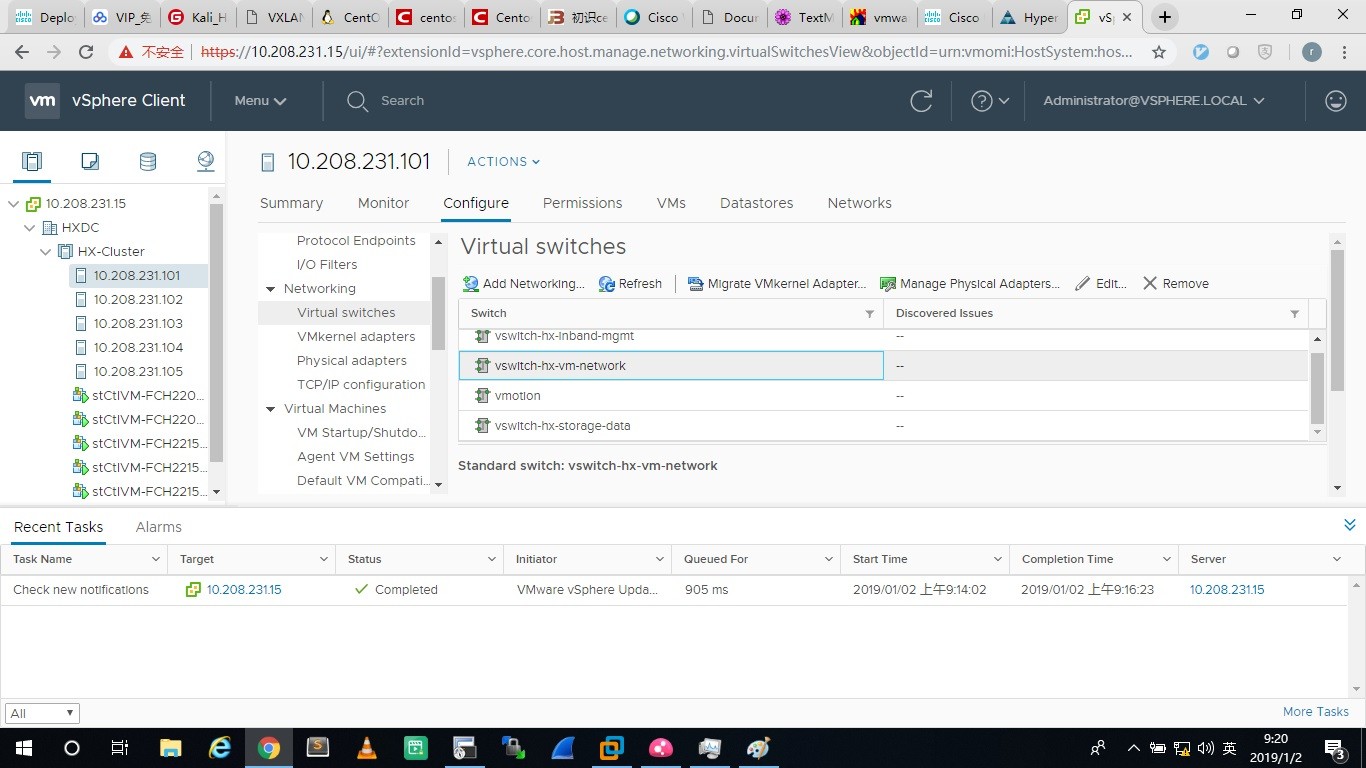Select the vmotion switch row

click(883, 396)
